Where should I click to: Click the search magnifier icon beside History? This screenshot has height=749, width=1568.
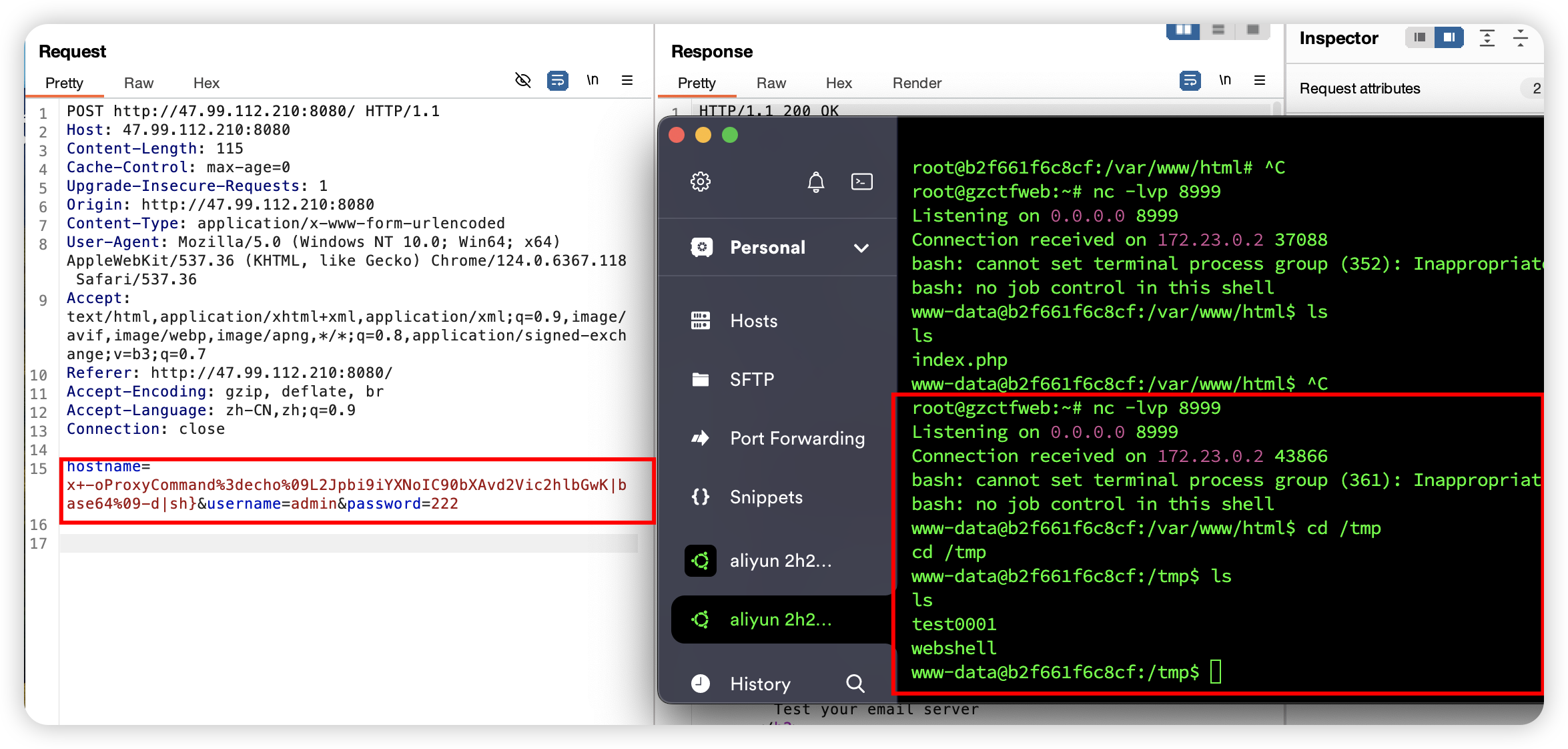tap(855, 684)
